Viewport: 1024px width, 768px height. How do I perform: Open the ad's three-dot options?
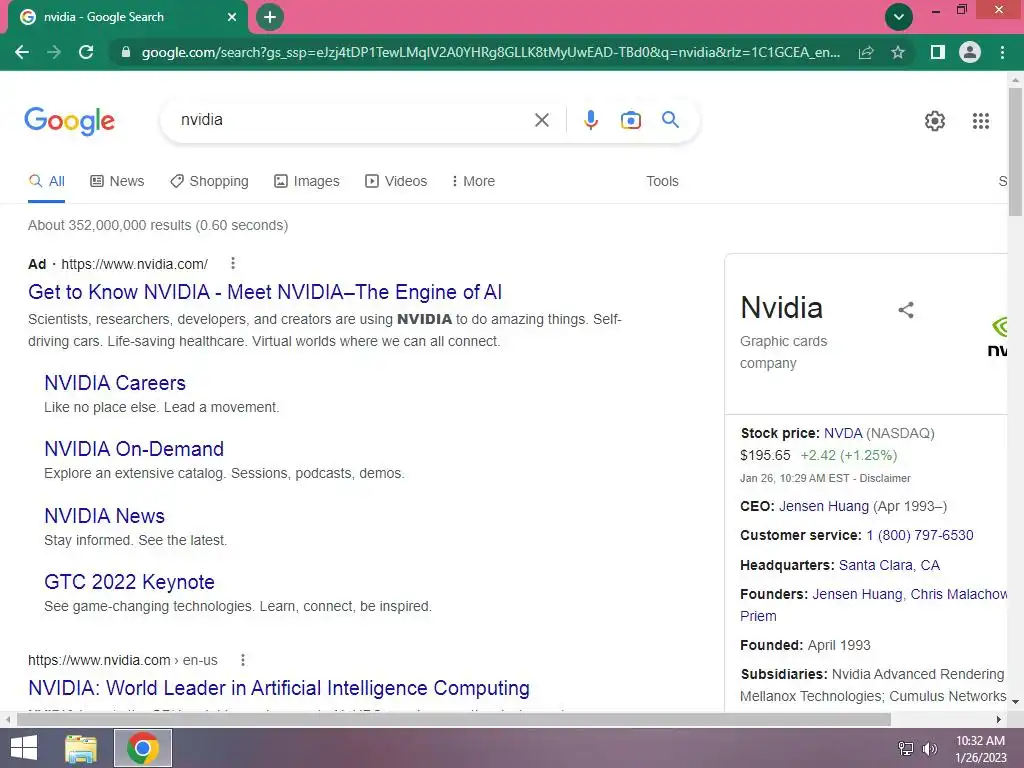point(232,263)
